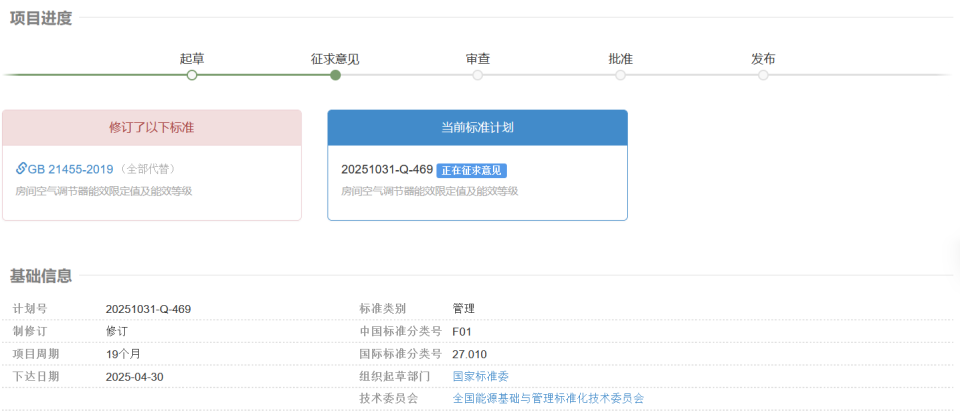Click the 正在征求意见 status badge

[471, 170]
